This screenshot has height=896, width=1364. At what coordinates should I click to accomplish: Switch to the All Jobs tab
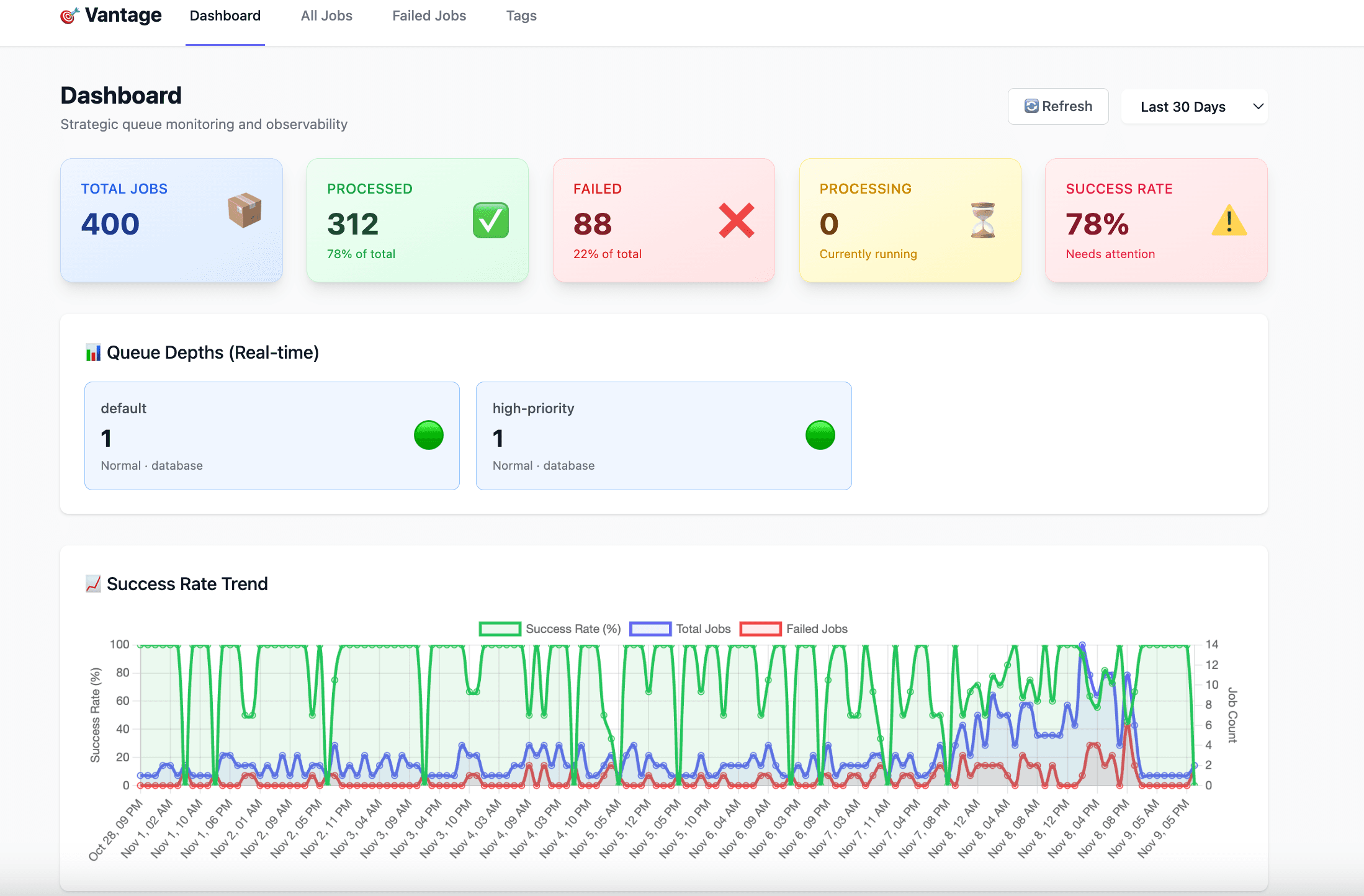[326, 16]
